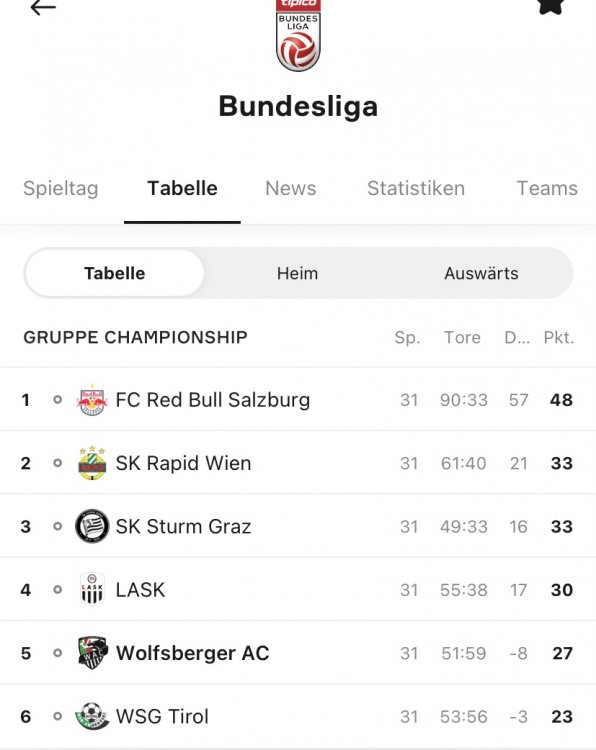Open WSG Tirol team name

point(162,717)
